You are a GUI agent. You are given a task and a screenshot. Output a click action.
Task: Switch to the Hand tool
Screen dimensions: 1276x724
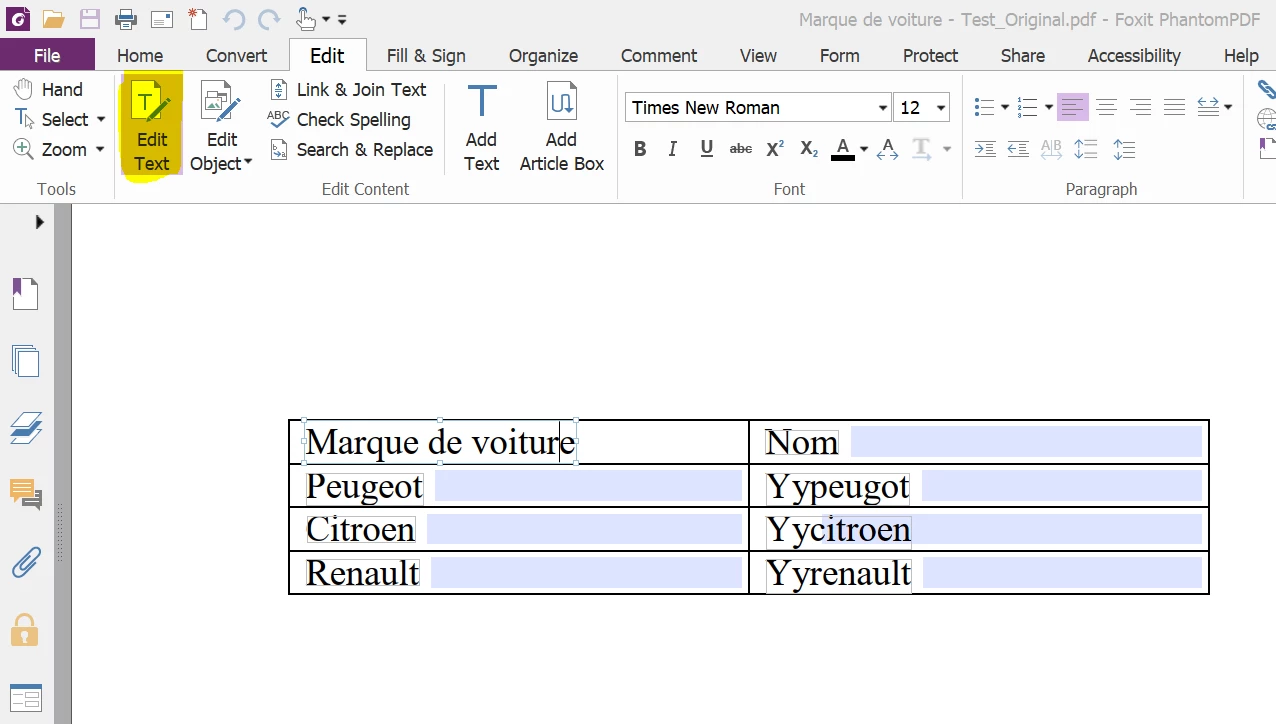(48, 89)
